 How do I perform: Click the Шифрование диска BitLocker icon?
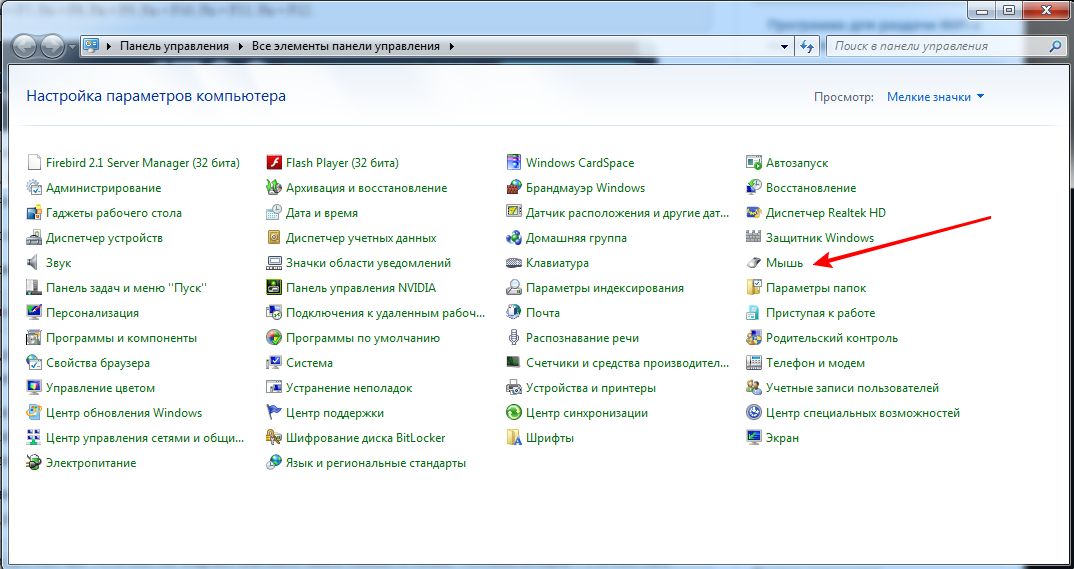click(274, 438)
